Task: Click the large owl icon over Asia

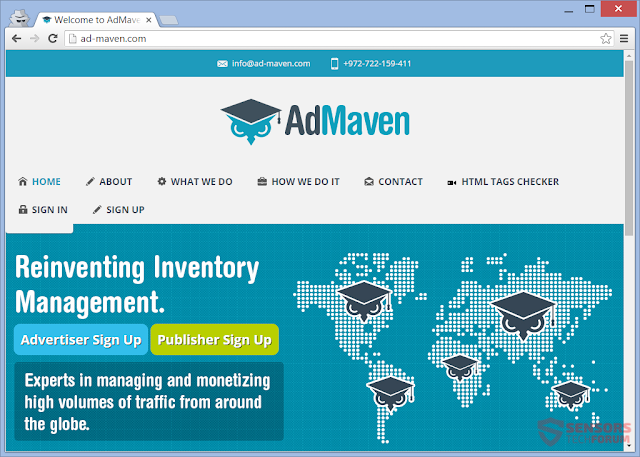Action: (524, 316)
